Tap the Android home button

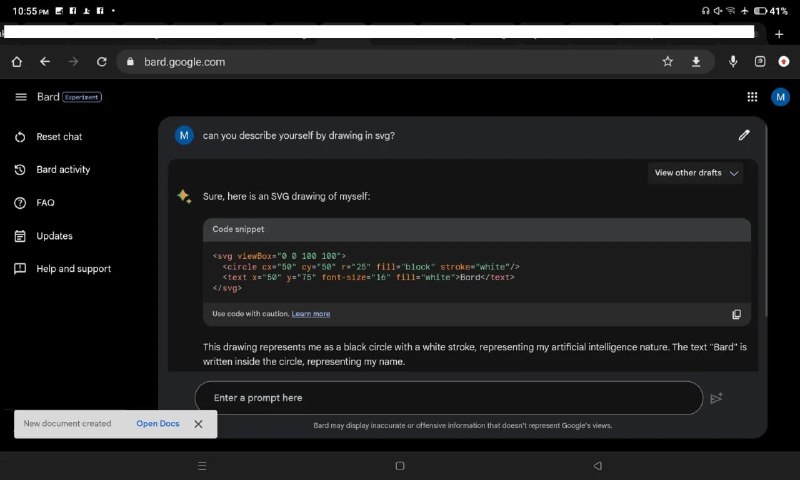point(400,466)
